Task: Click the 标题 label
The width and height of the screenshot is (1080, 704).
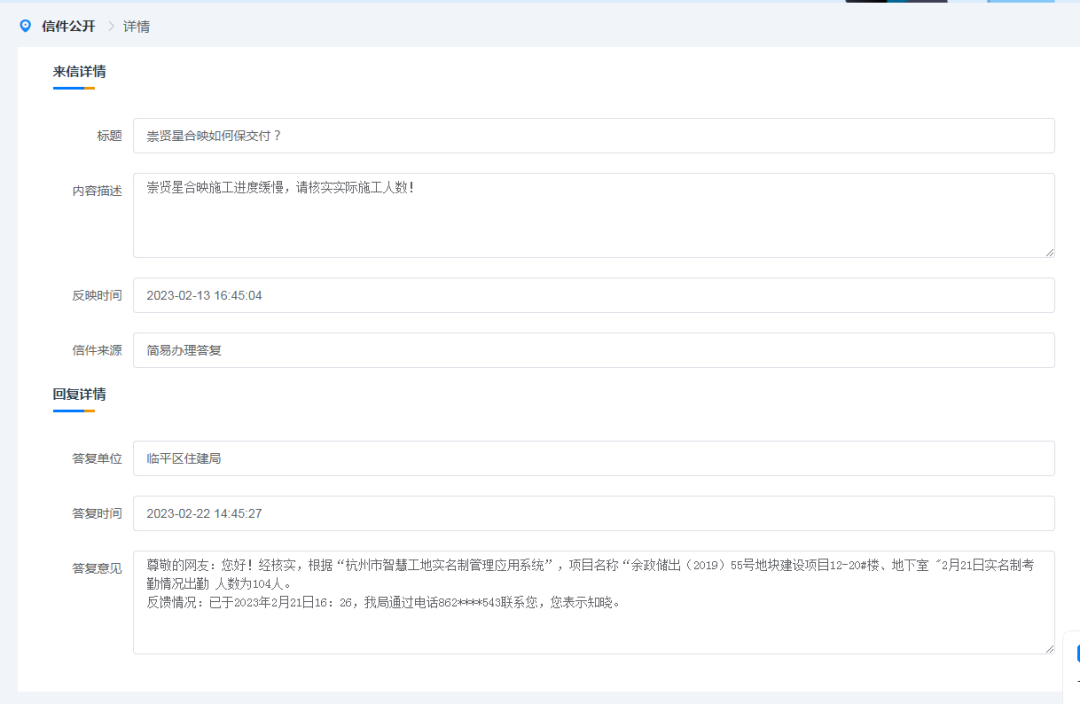Action: coord(110,136)
